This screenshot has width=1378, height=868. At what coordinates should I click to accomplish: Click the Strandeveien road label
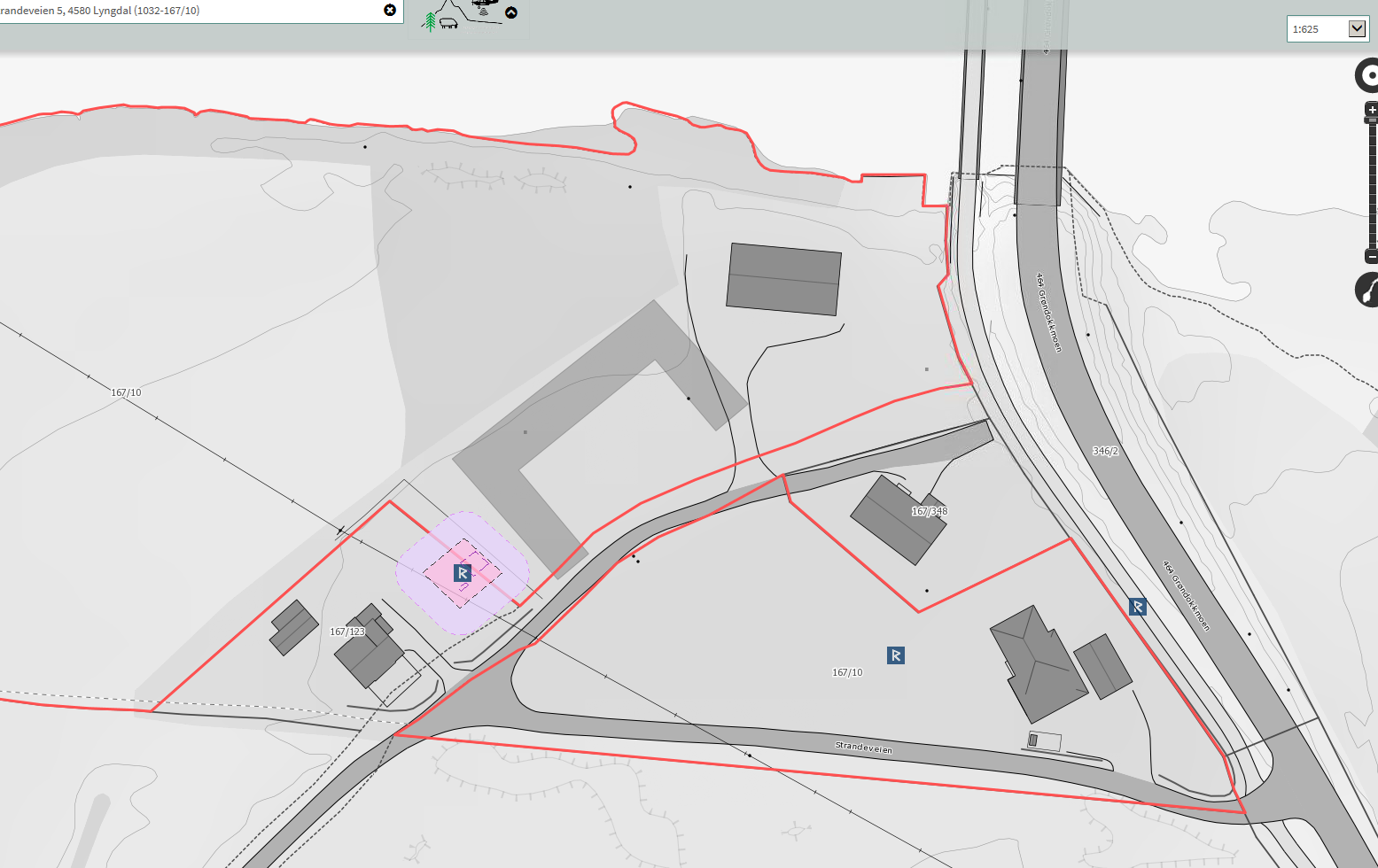pos(864,748)
